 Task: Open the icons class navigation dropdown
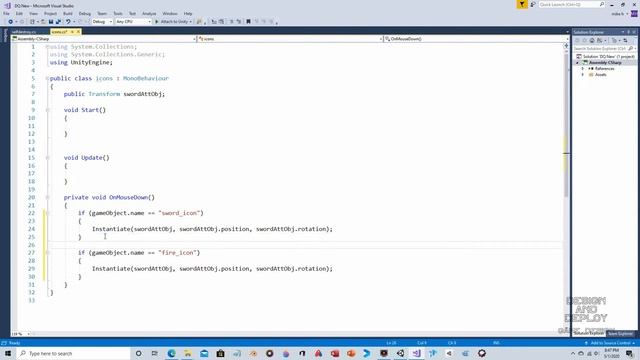290,39
